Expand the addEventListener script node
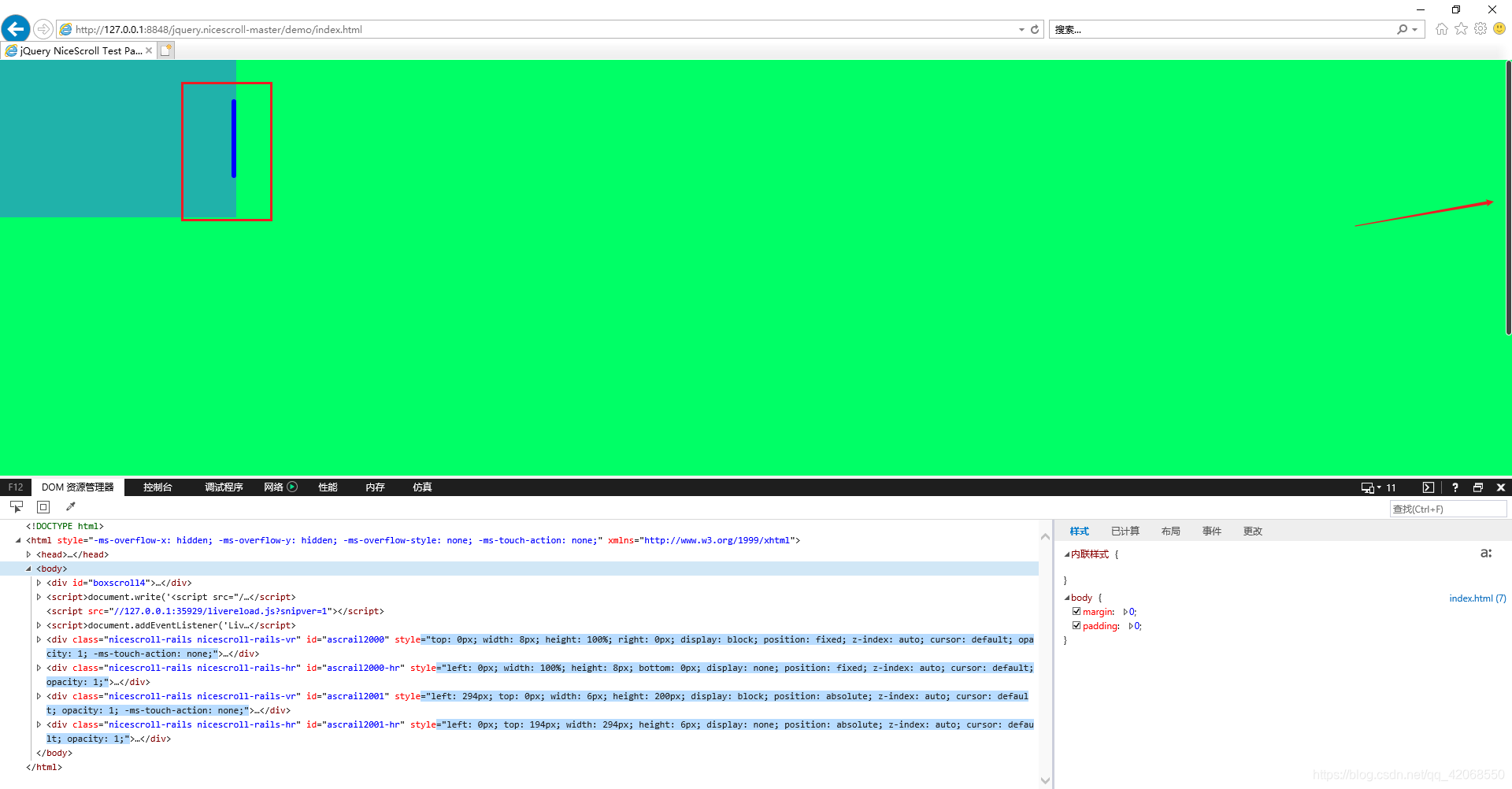 tap(39, 625)
